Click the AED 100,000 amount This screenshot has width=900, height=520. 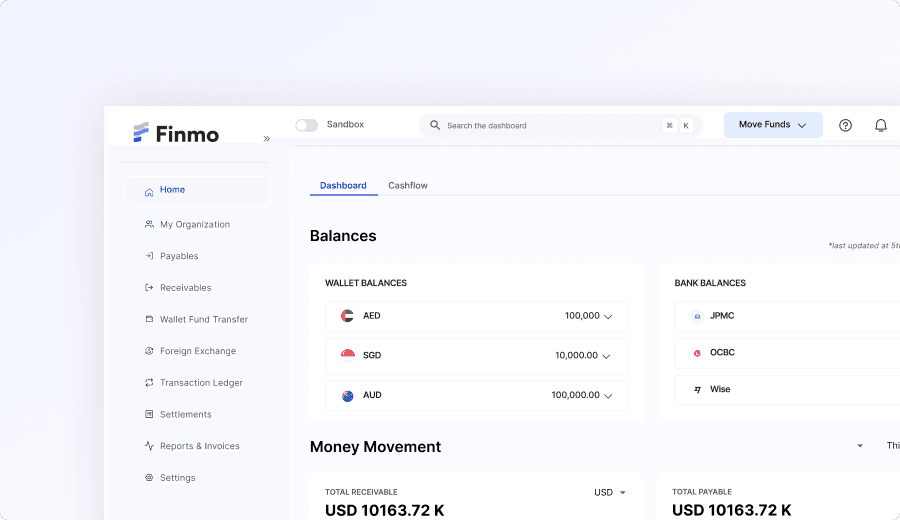pyautogui.click(x=582, y=316)
